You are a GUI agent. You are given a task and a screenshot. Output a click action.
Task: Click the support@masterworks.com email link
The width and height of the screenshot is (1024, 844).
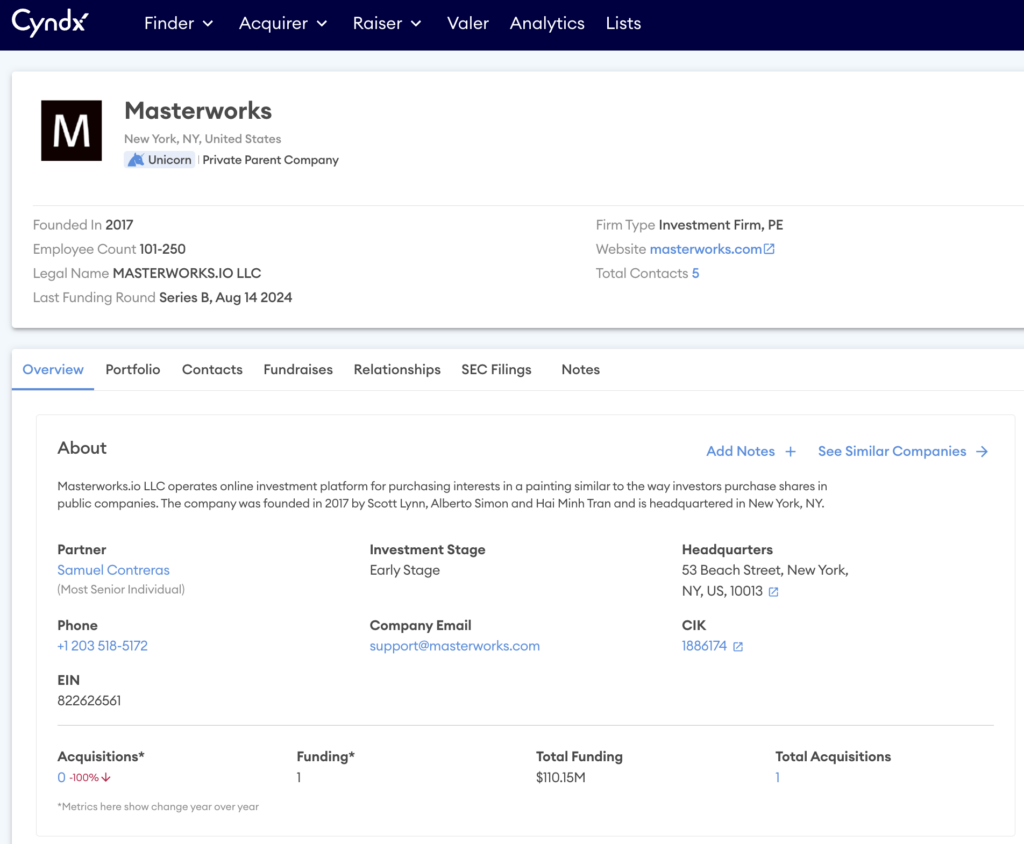point(455,646)
